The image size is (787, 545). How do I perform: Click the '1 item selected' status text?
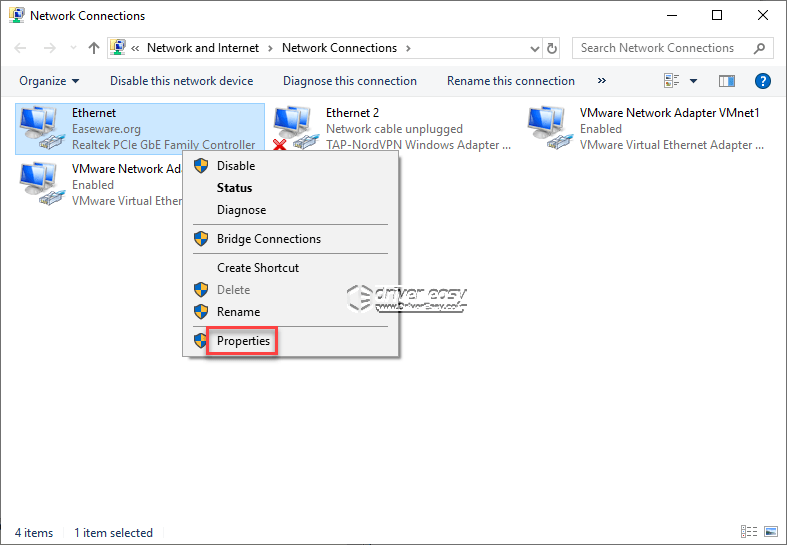[113, 532]
